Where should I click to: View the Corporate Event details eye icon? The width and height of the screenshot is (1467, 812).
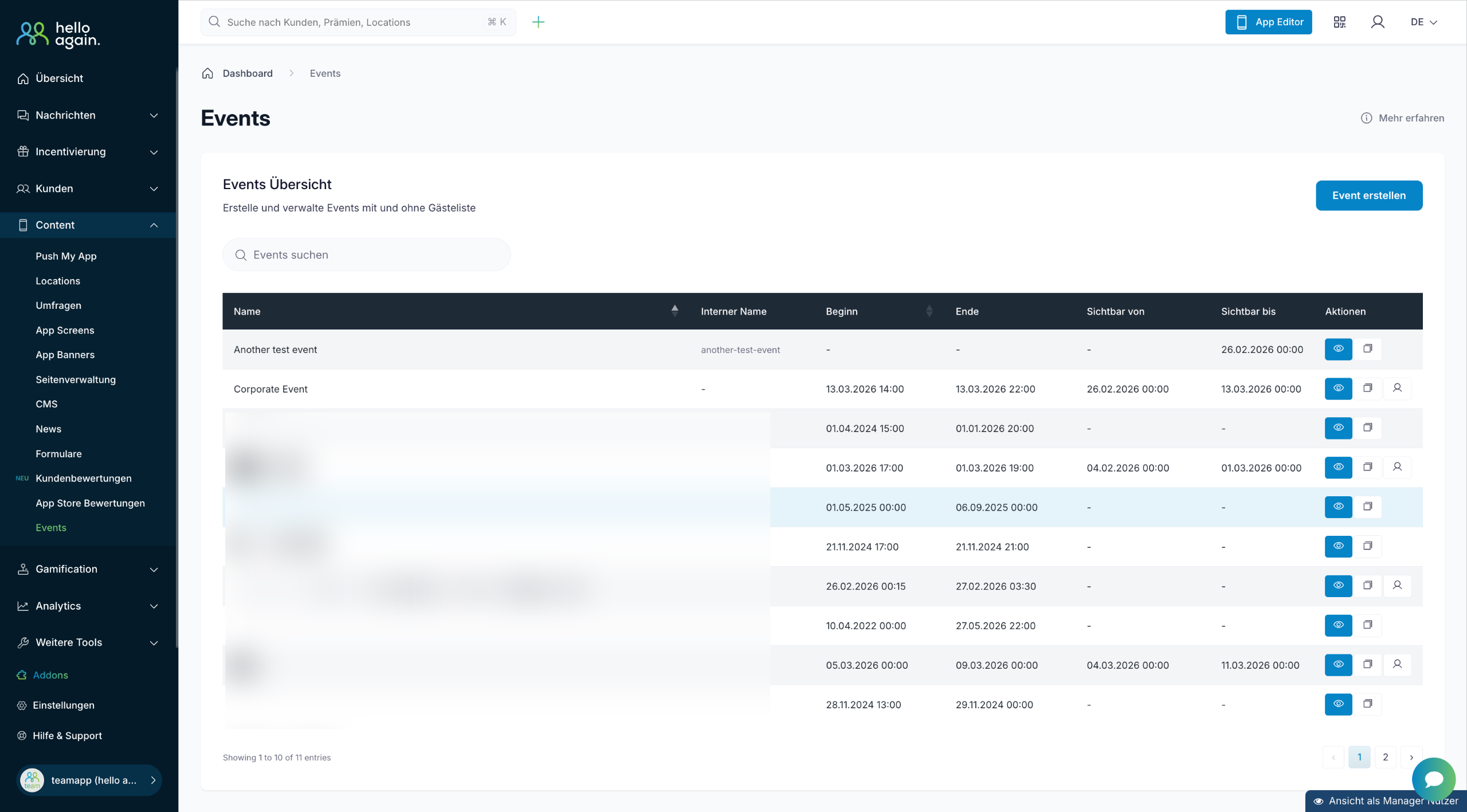tap(1338, 389)
